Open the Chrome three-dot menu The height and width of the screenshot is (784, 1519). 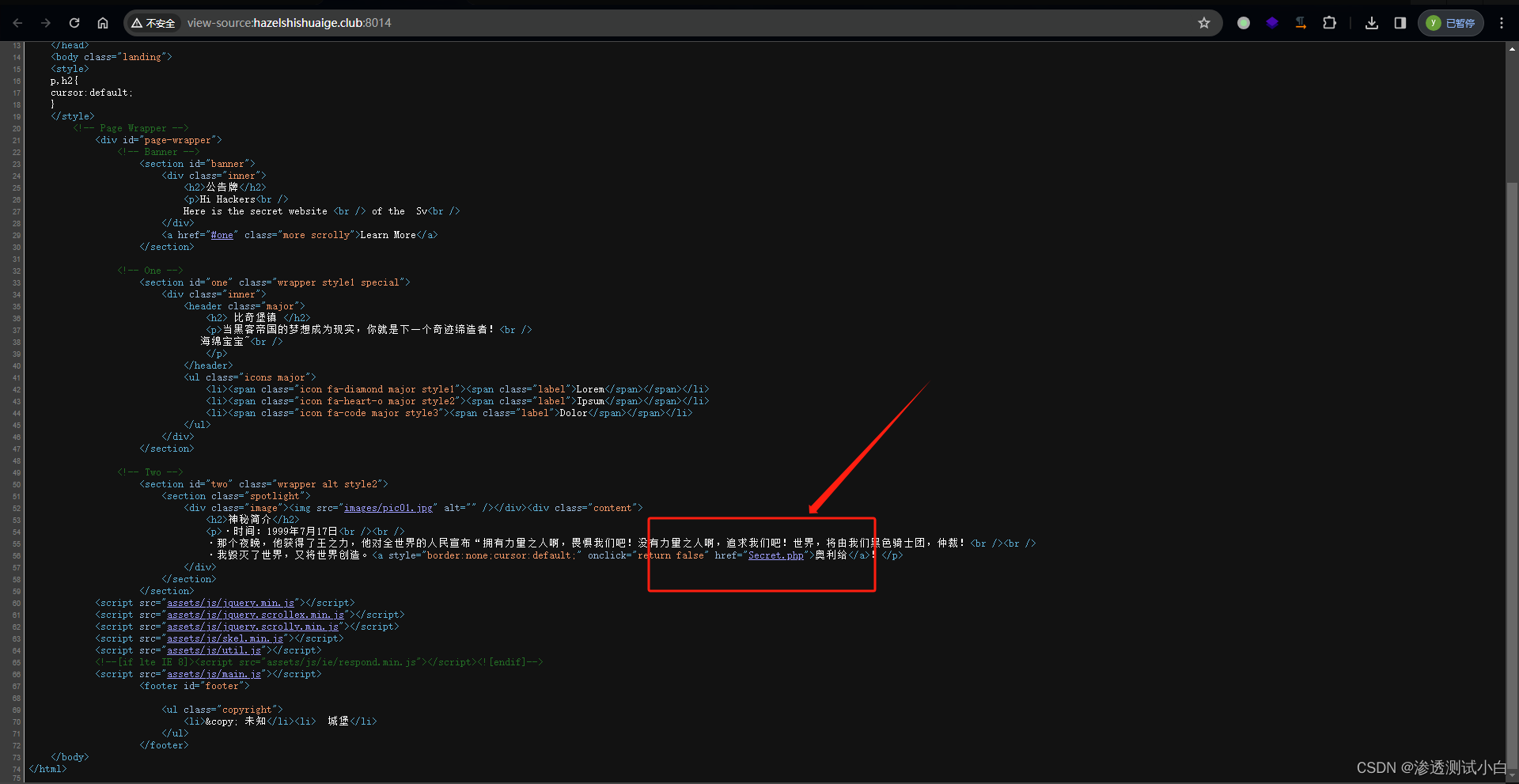click(x=1502, y=23)
